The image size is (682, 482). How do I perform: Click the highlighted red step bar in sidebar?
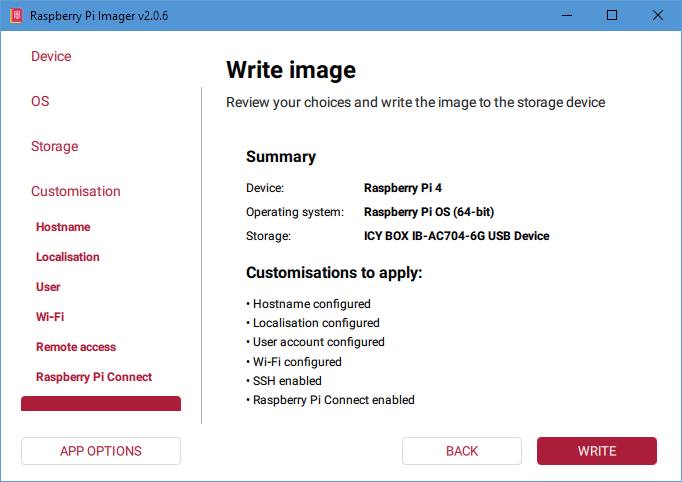(101, 404)
